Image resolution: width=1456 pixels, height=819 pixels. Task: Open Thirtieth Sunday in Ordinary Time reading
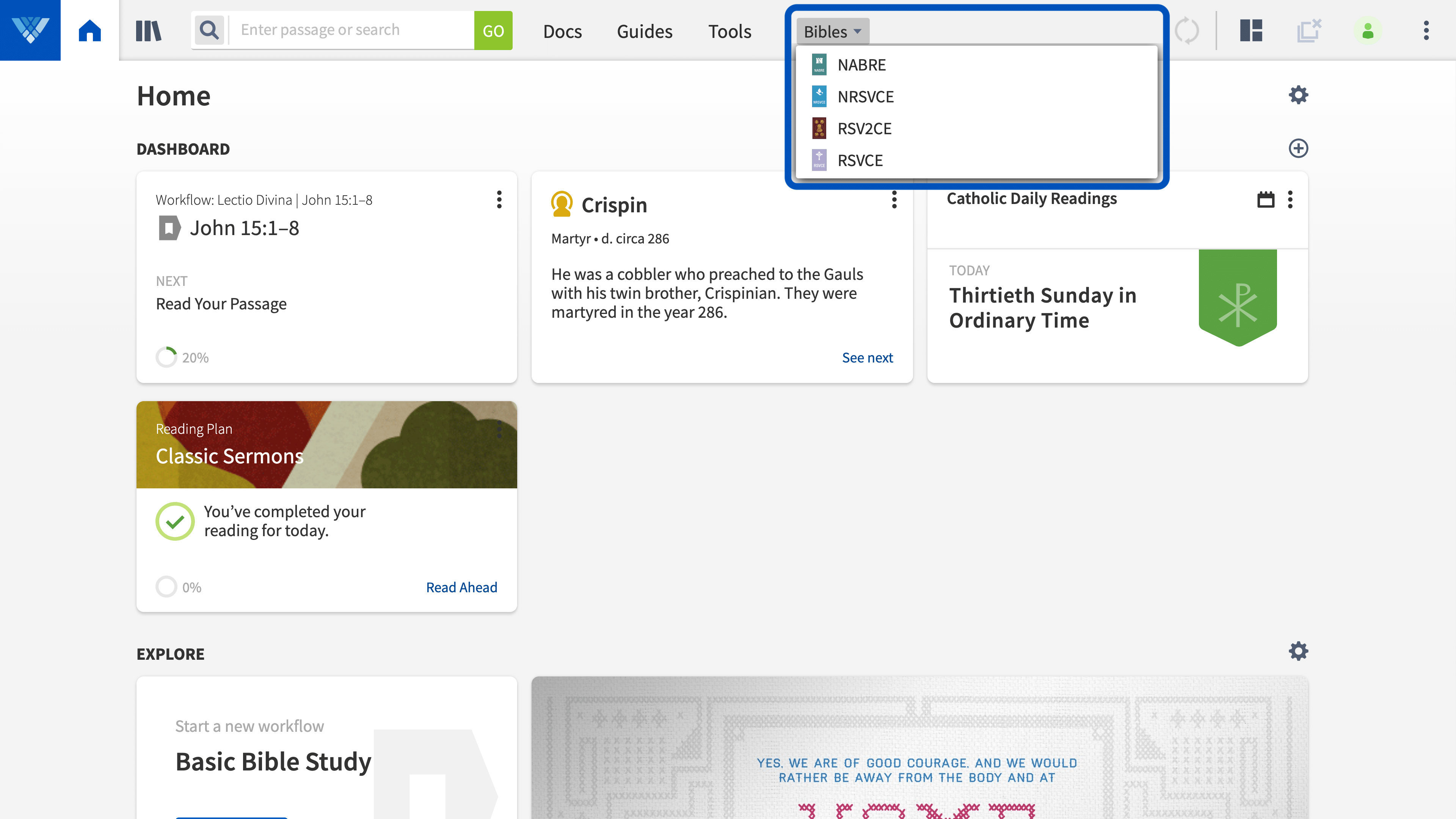pos(1042,308)
